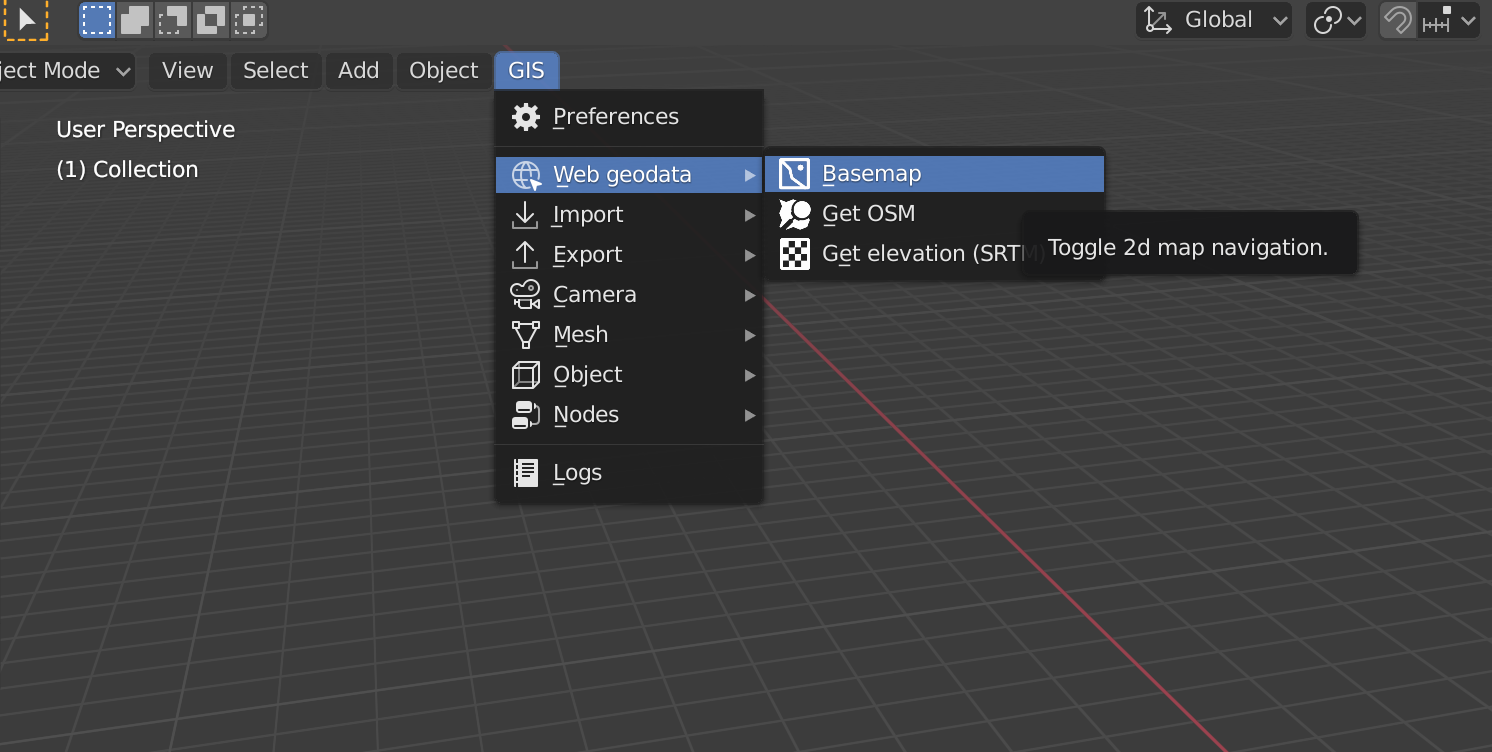Expand the Export submenu arrow

click(750, 255)
